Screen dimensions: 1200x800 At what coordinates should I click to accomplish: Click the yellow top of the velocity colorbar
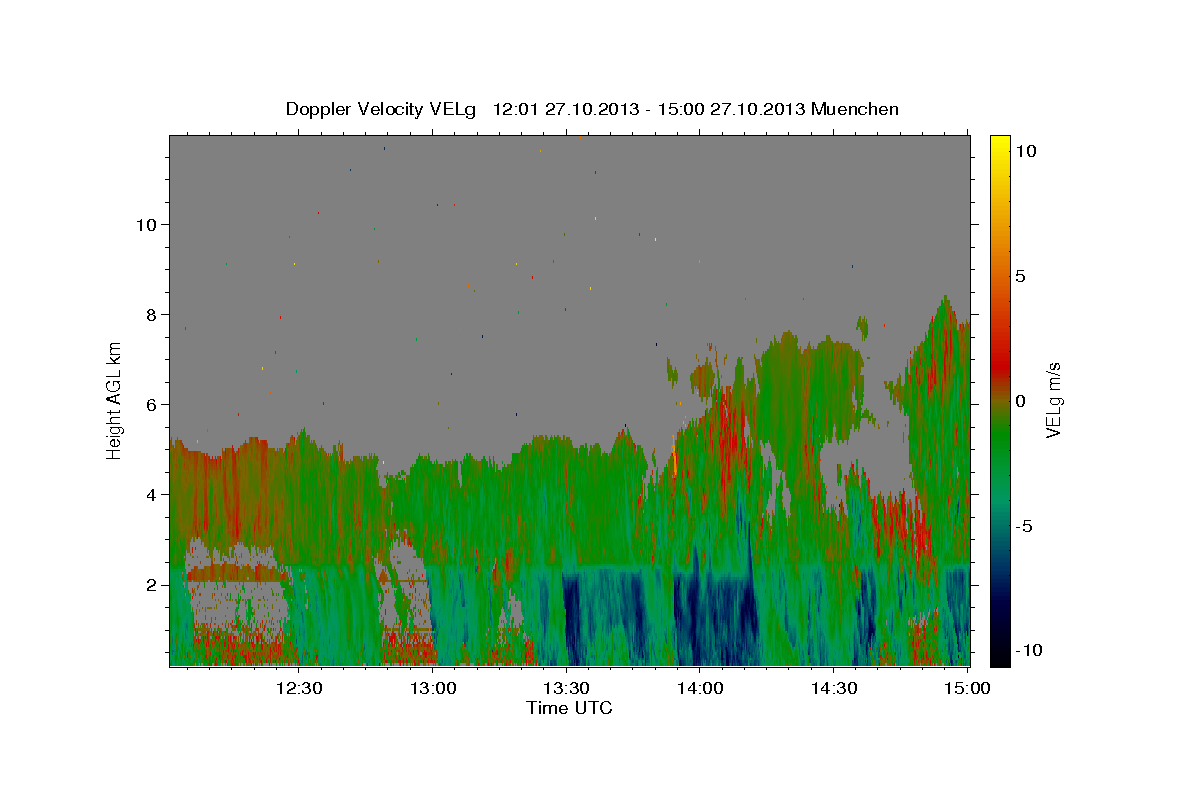pyautogui.click(x=999, y=145)
